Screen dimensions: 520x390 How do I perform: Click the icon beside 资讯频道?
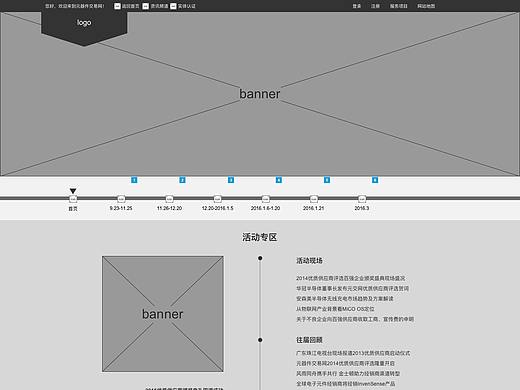click(x=146, y=6)
